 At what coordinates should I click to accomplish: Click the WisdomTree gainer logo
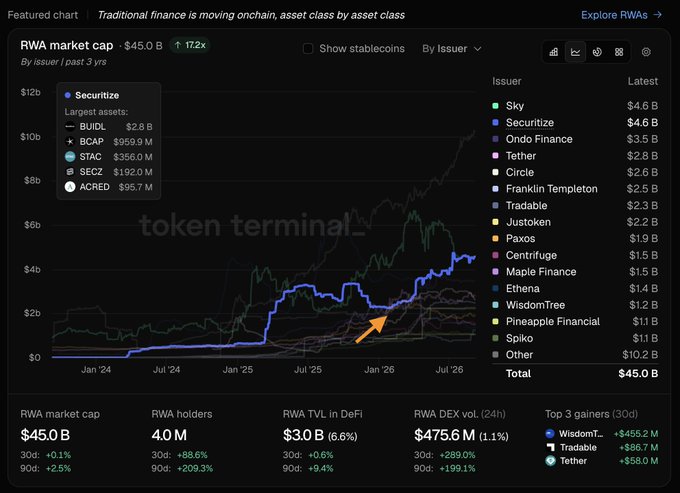(x=550, y=433)
